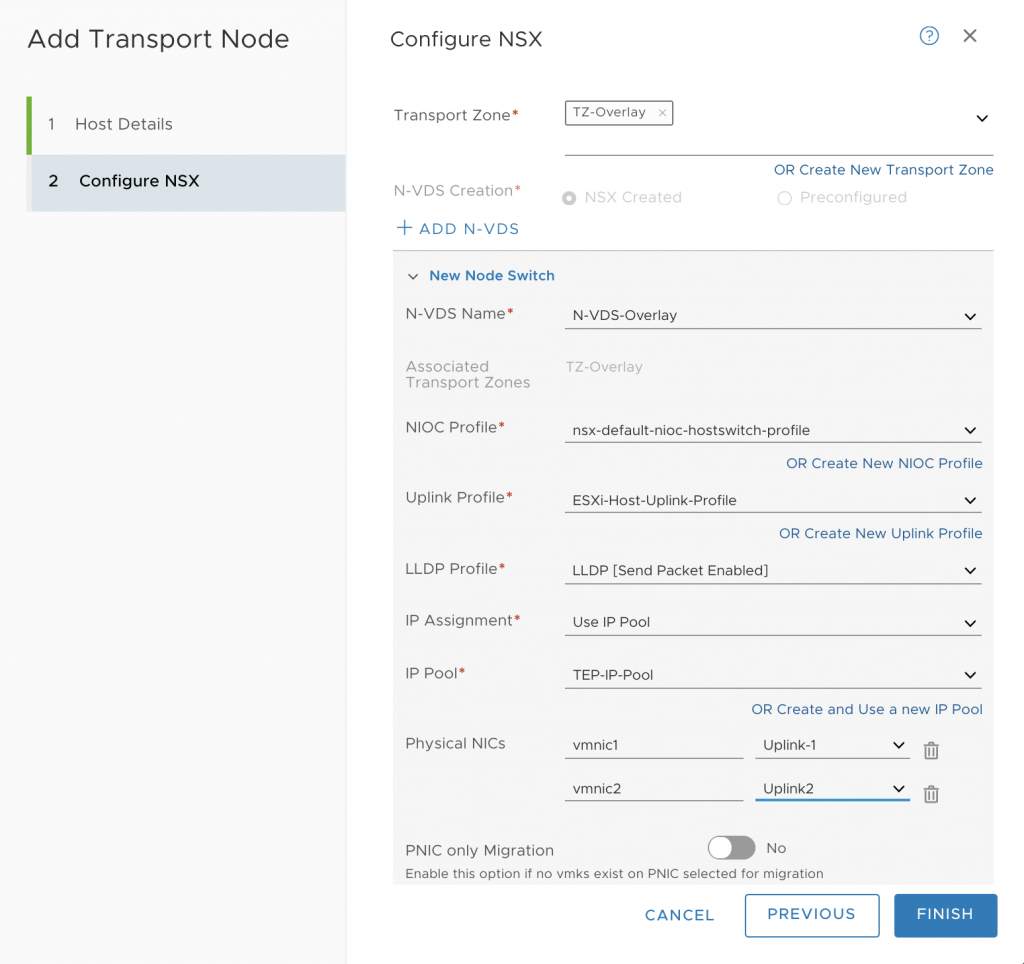Screen dimensions: 1024x964
Task: Click the PNIC migration hint text
Action: point(614,874)
